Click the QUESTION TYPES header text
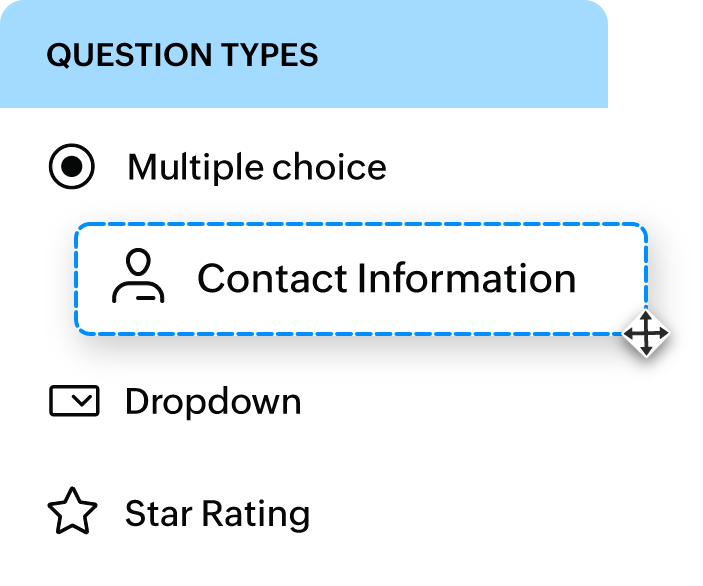This screenshot has height=586, width=703. [x=182, y=55]
